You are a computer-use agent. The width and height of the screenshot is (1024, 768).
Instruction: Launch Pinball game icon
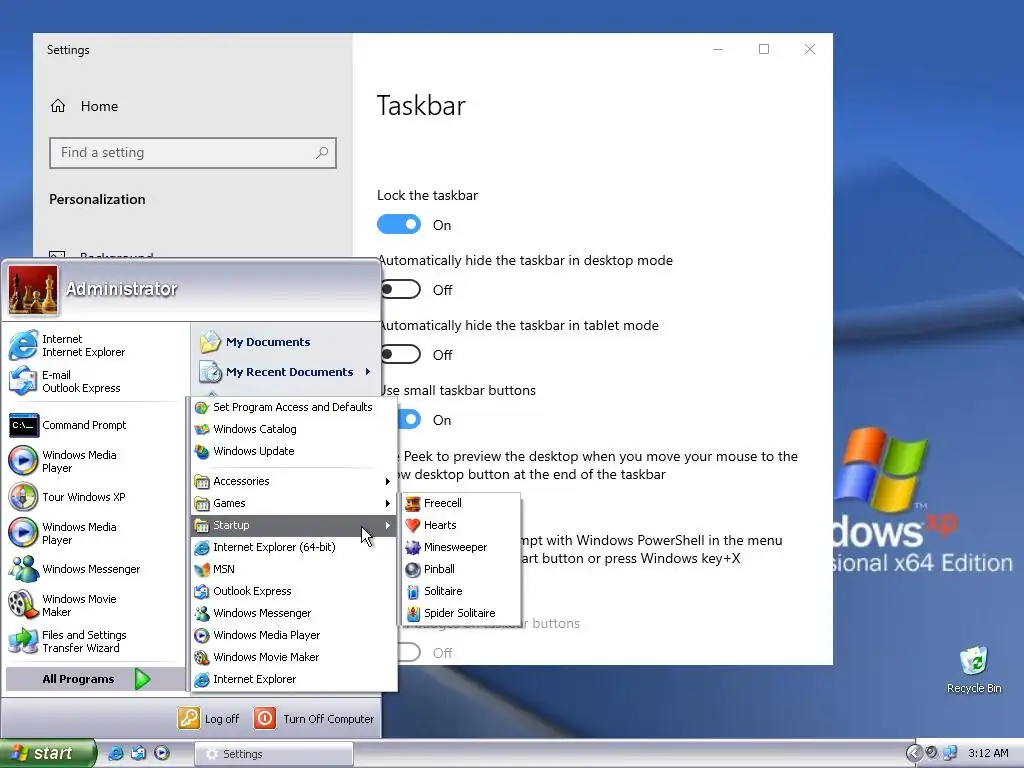point(413,569)
